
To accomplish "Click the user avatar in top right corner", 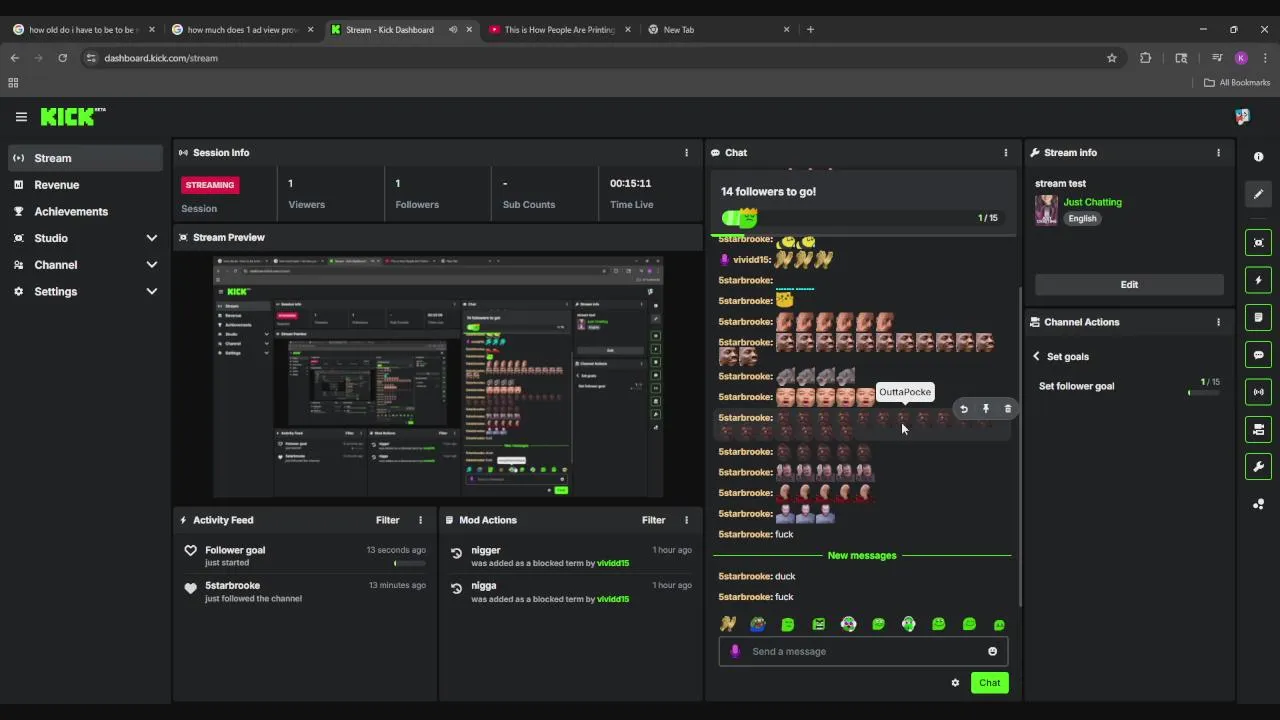I will click(1242, 117).
